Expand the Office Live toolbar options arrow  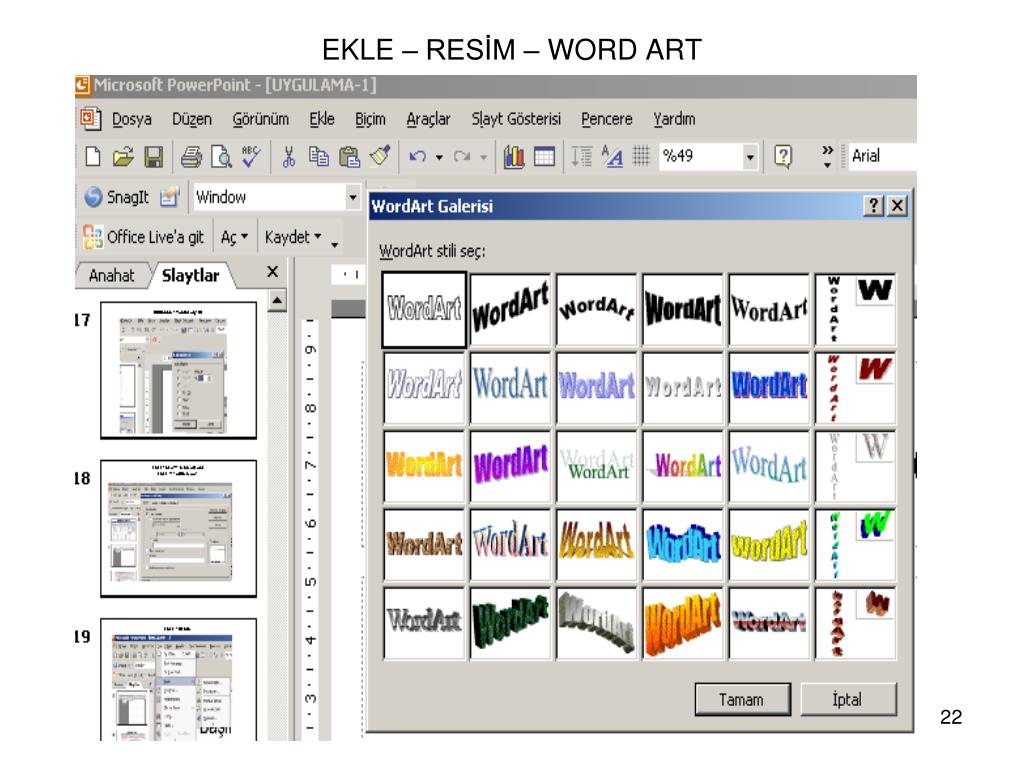tap(334, 245)
